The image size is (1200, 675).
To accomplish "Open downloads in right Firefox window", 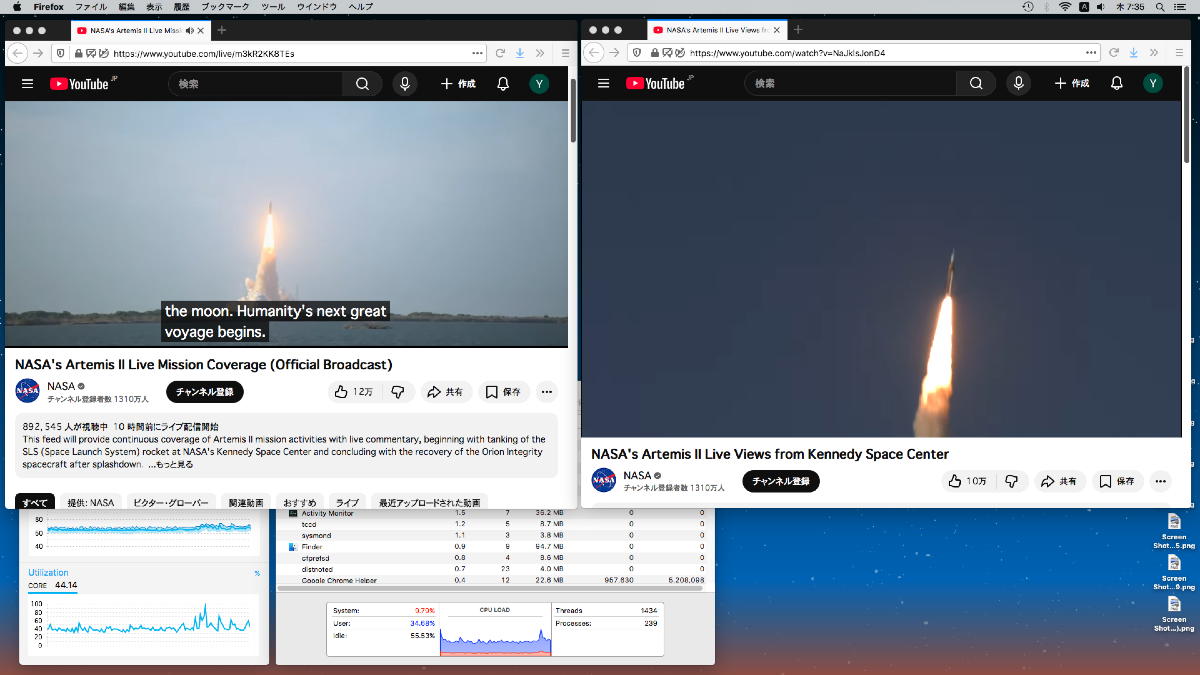I will (1134, 53).
